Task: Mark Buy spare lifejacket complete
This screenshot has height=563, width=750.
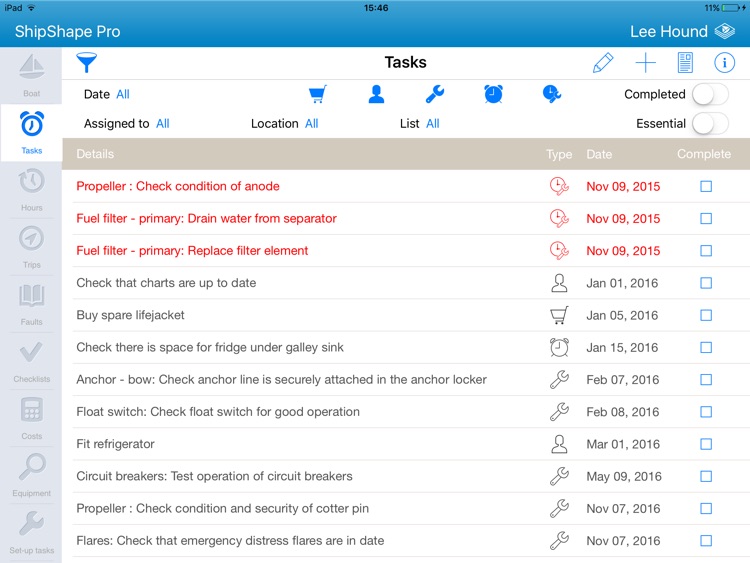Action: tap(706, 315)
